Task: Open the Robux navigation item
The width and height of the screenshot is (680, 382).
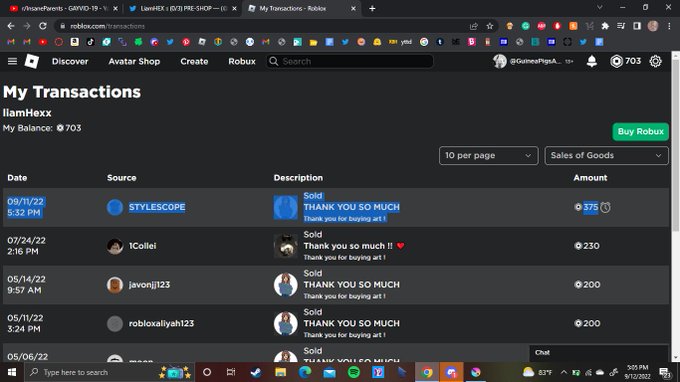Action: [242, 61]
